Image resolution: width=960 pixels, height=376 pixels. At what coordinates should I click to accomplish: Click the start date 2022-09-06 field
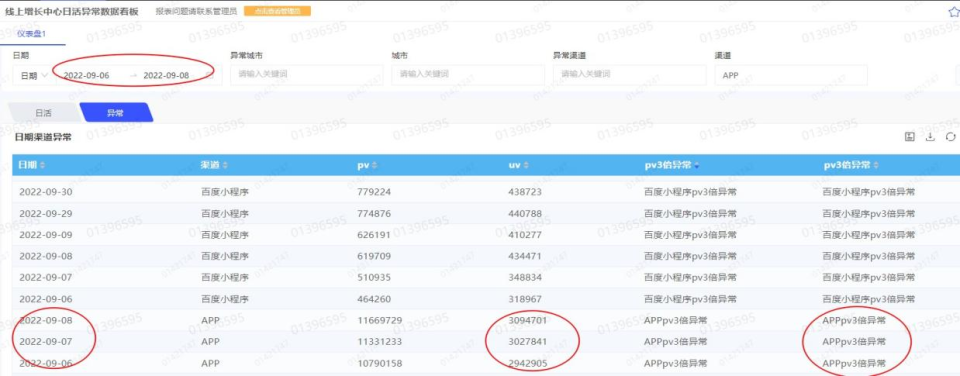pyautogui.click(x=86, y=75)
